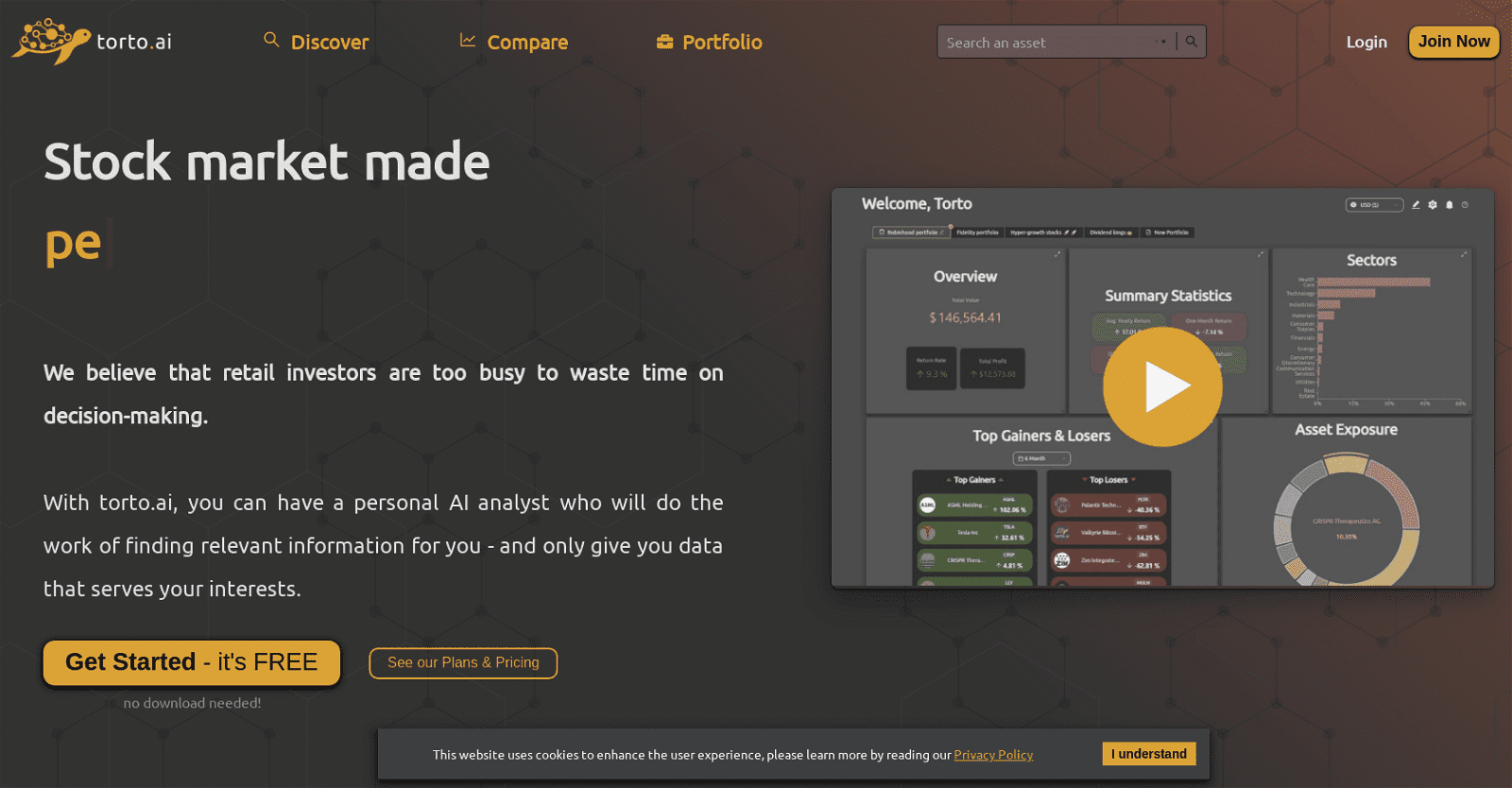
Task: Open the Compare page
Action: 514,42
